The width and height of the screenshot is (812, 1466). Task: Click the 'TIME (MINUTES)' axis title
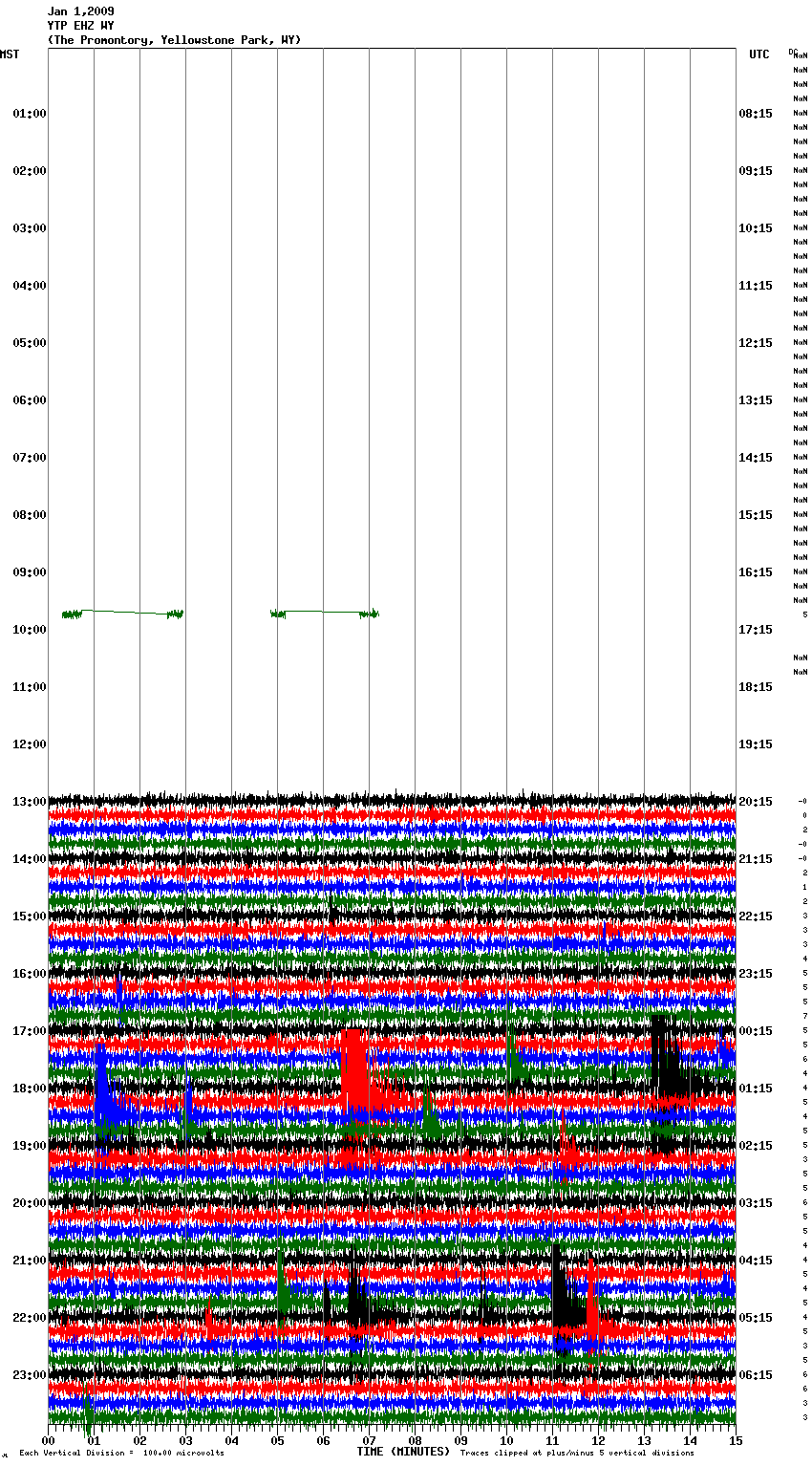click(x=403, y=1452)
